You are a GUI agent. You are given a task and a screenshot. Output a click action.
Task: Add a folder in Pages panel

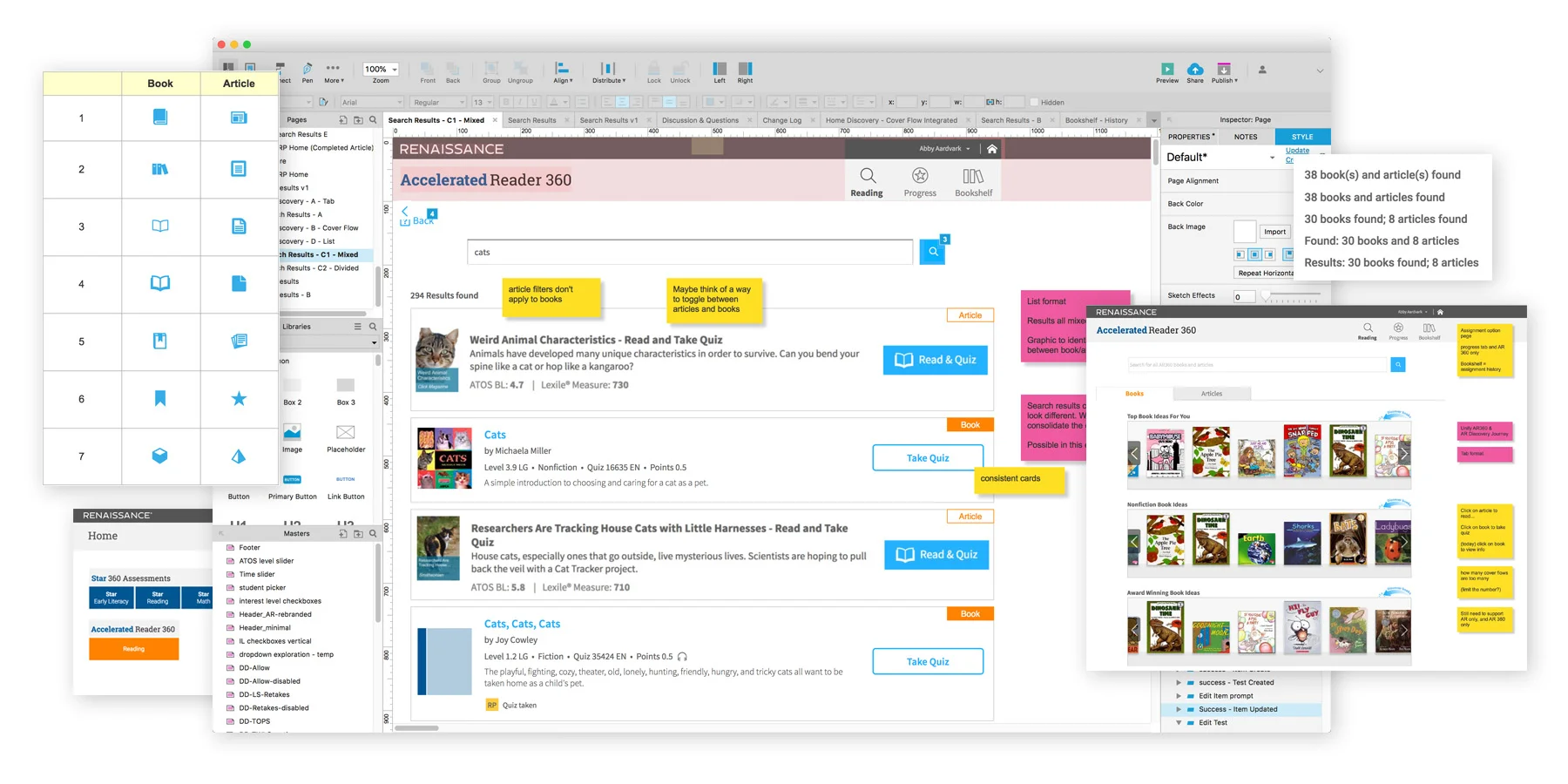[358, 120]
